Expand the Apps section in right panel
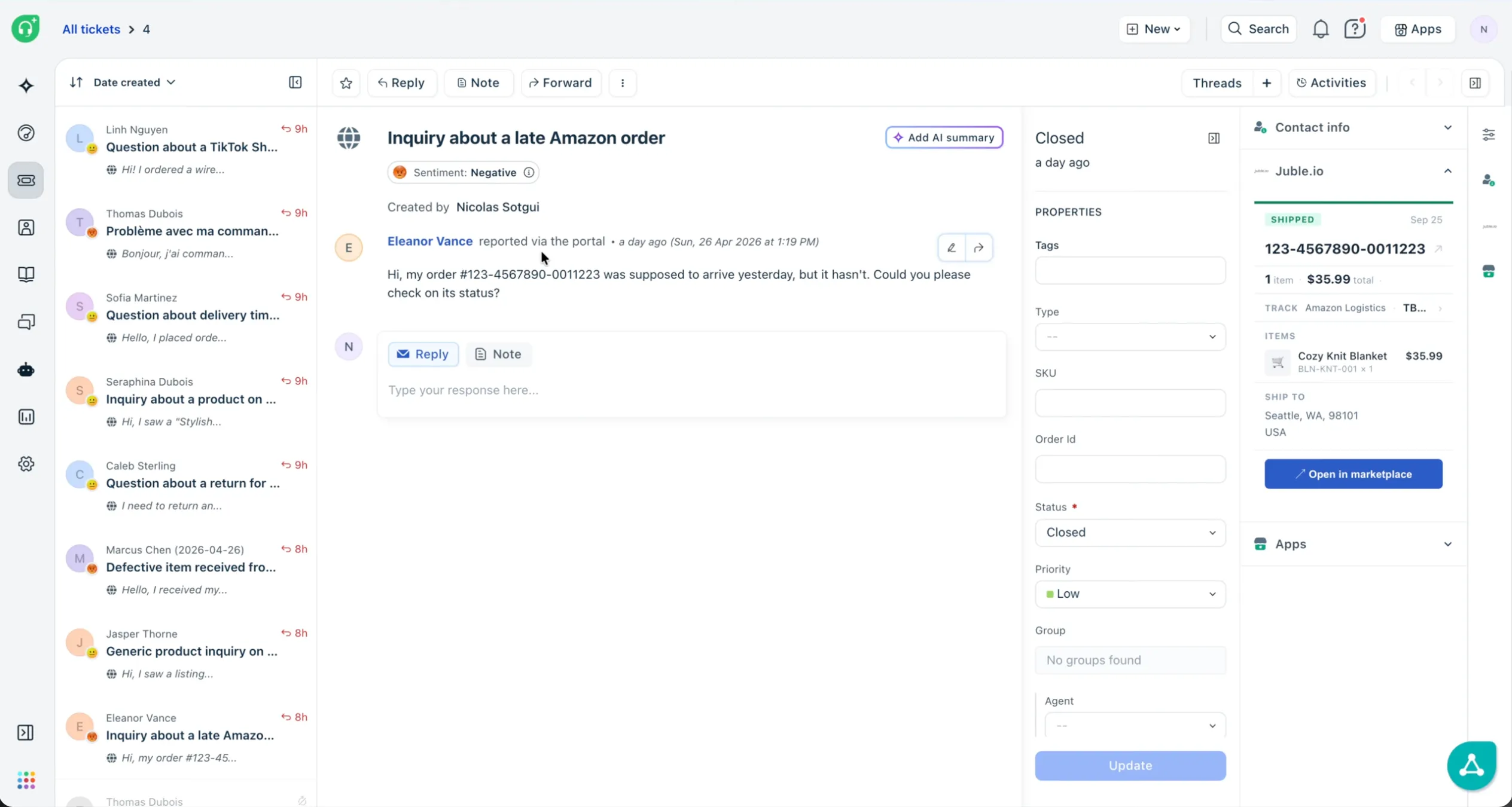Screen dimensions: 1512x807 tap(1354, 544)
